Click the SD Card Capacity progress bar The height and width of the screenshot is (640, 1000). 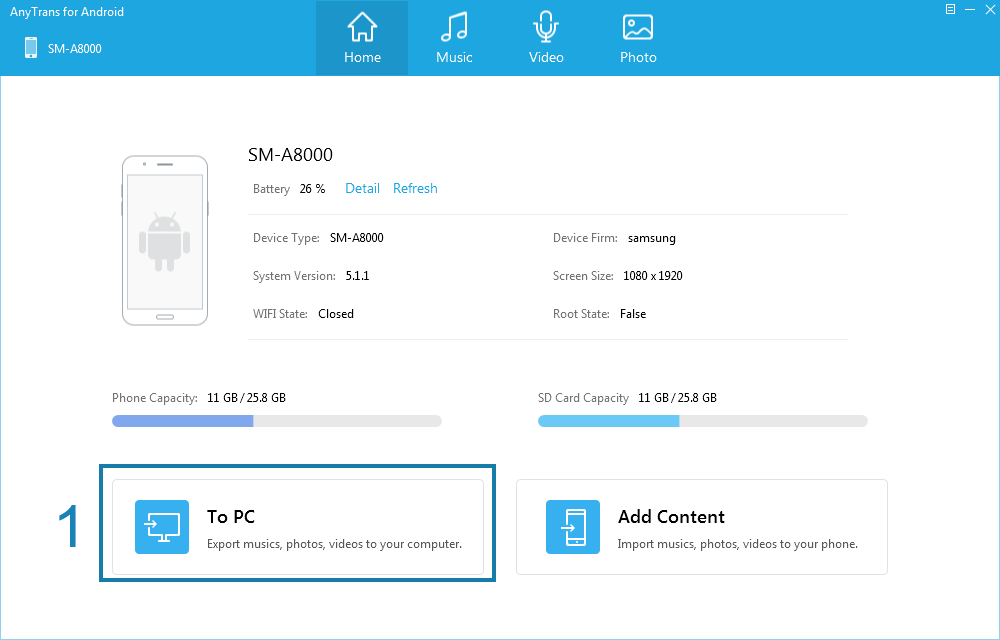pyautogui.click(x=703, y=421)
